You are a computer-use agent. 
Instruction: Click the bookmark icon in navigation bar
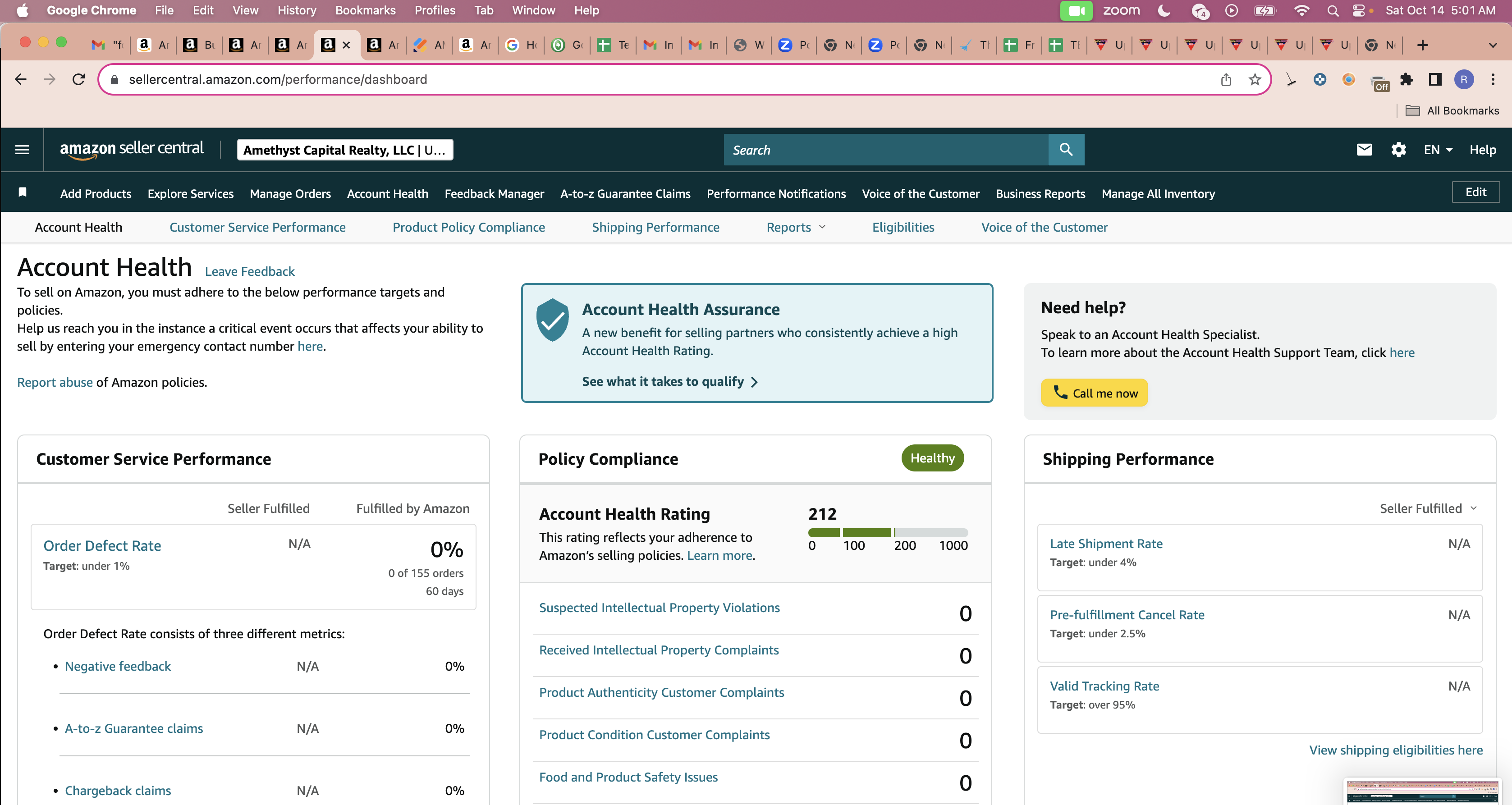[x=22, y=192]
